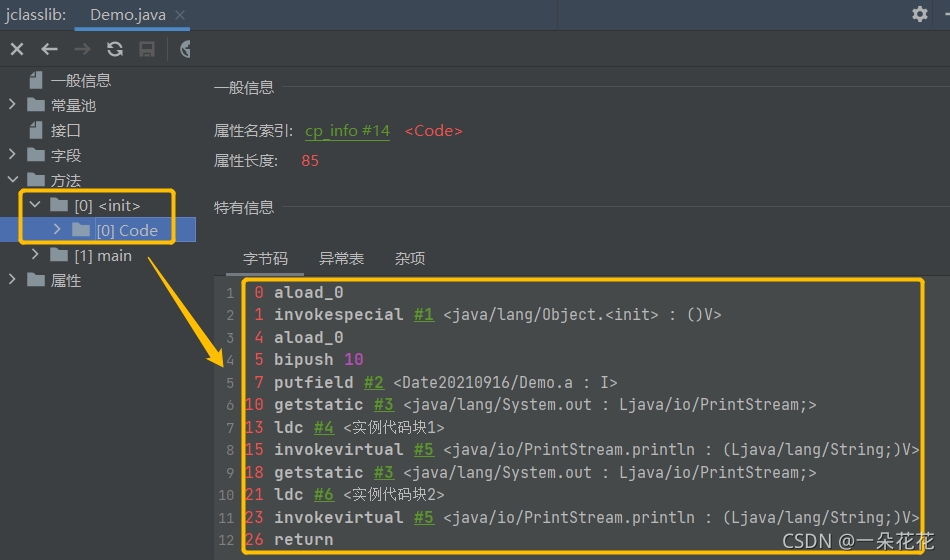950x560 pixels.
Task: Click the 常量池 folder icon
Action: click(x=36, y=105)
